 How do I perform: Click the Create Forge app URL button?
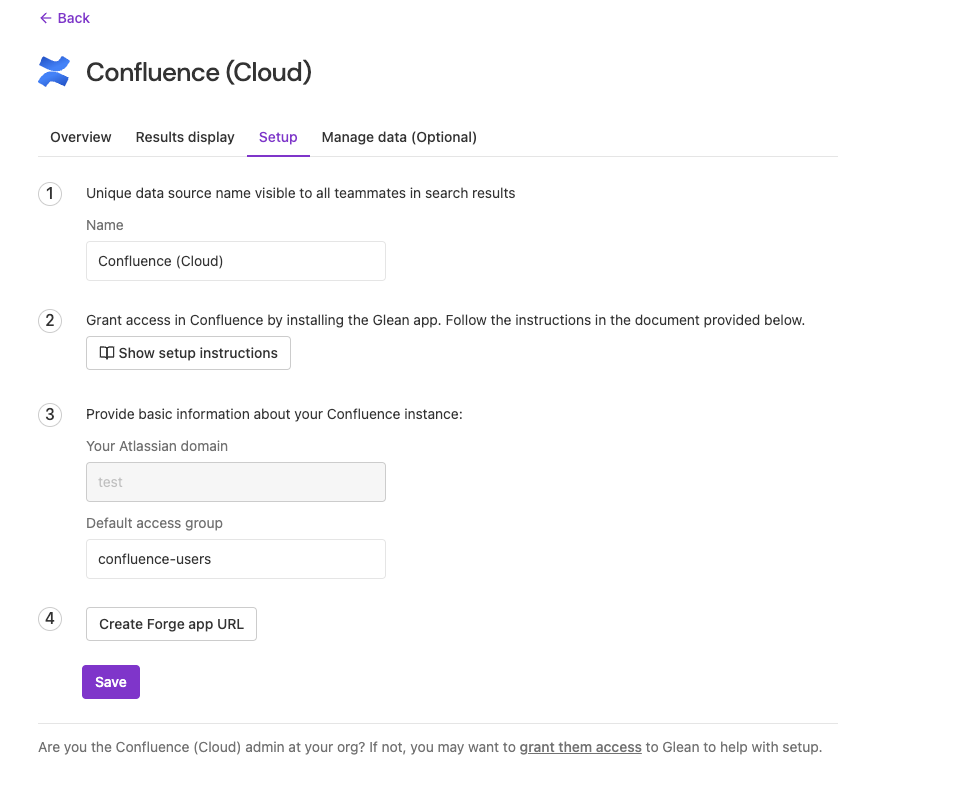point(171,624)
